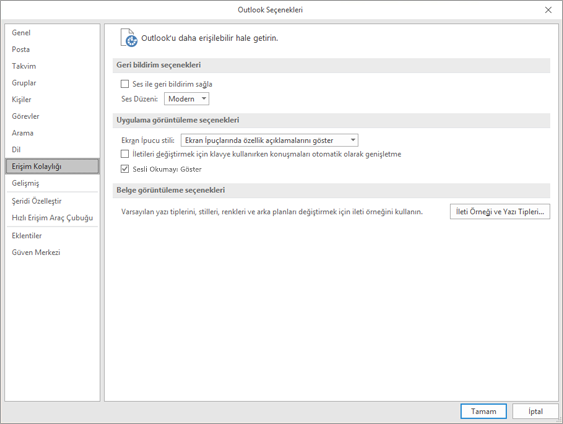Expand Ekran İpucu stili dropdown
Screen dimensions: 563x424
click(269, 140)
